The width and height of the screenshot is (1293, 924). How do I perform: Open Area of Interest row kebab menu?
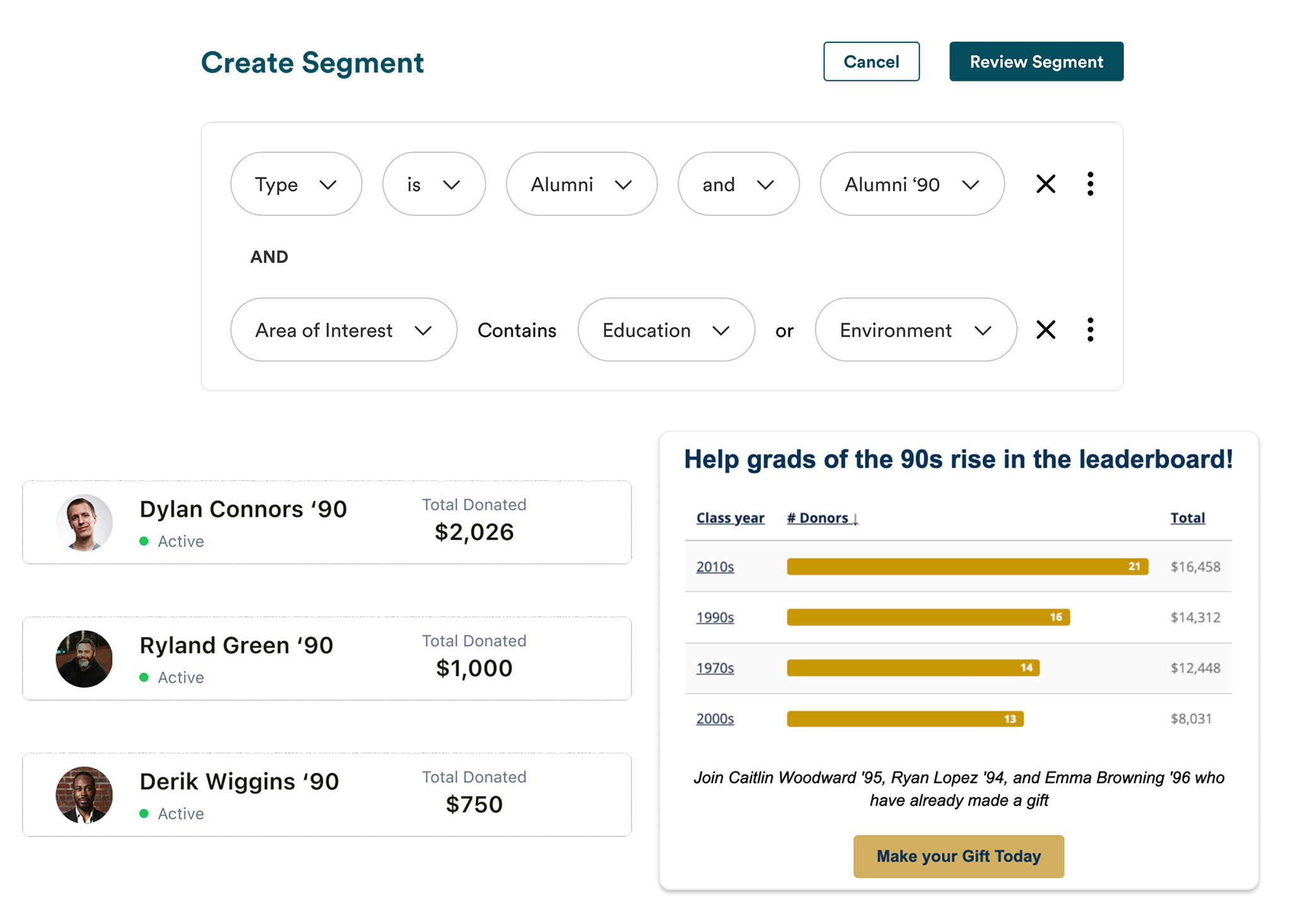[1090, 329]
